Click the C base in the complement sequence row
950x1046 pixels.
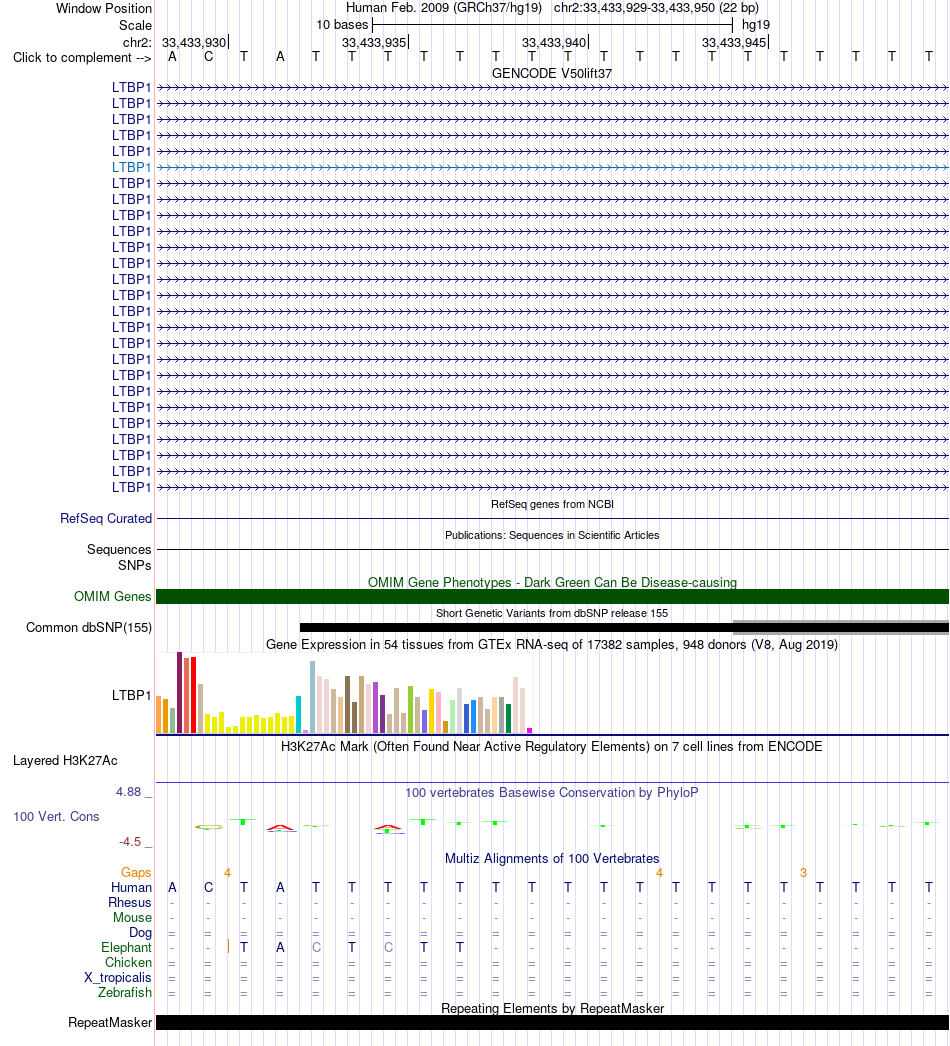click(x=208, y=57)
